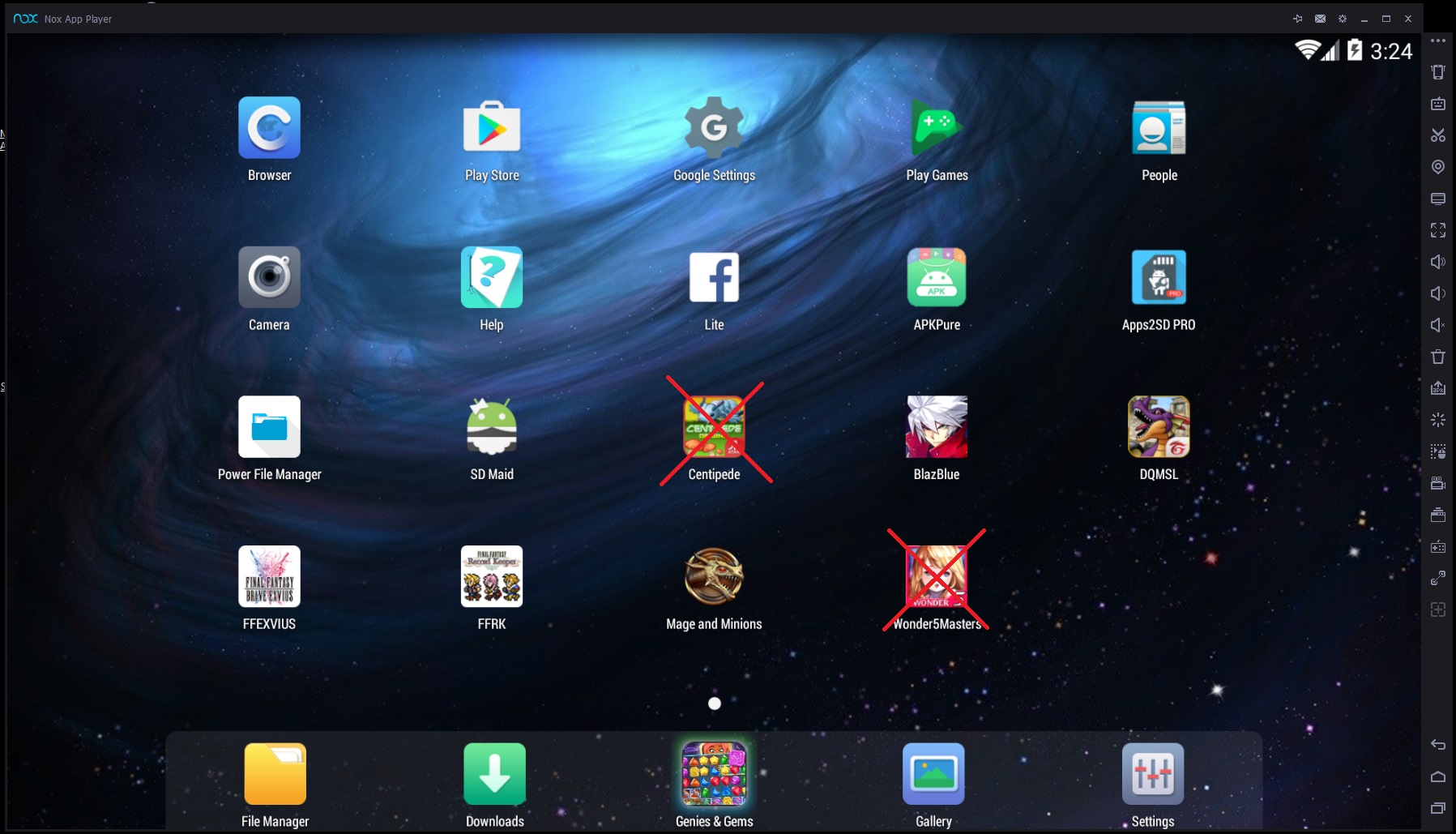The image size is (1456, 834).
Task: Launch Mage and Minions game
Action: [x=714, y=576]
